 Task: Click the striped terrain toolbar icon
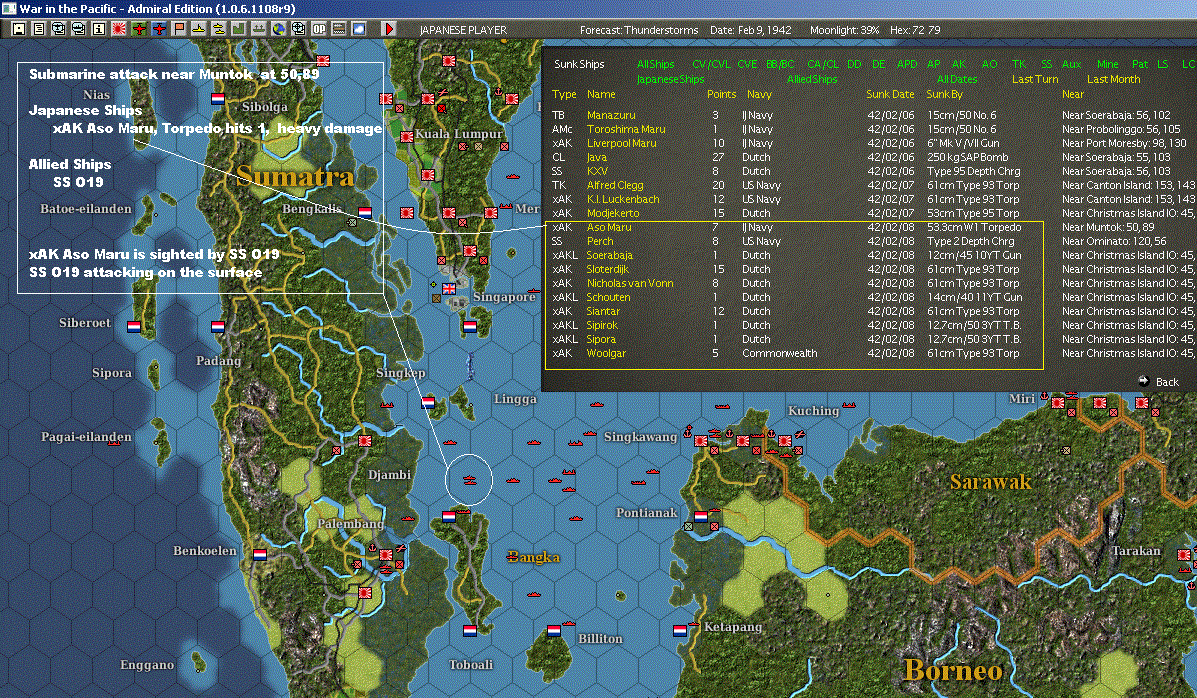338,29
